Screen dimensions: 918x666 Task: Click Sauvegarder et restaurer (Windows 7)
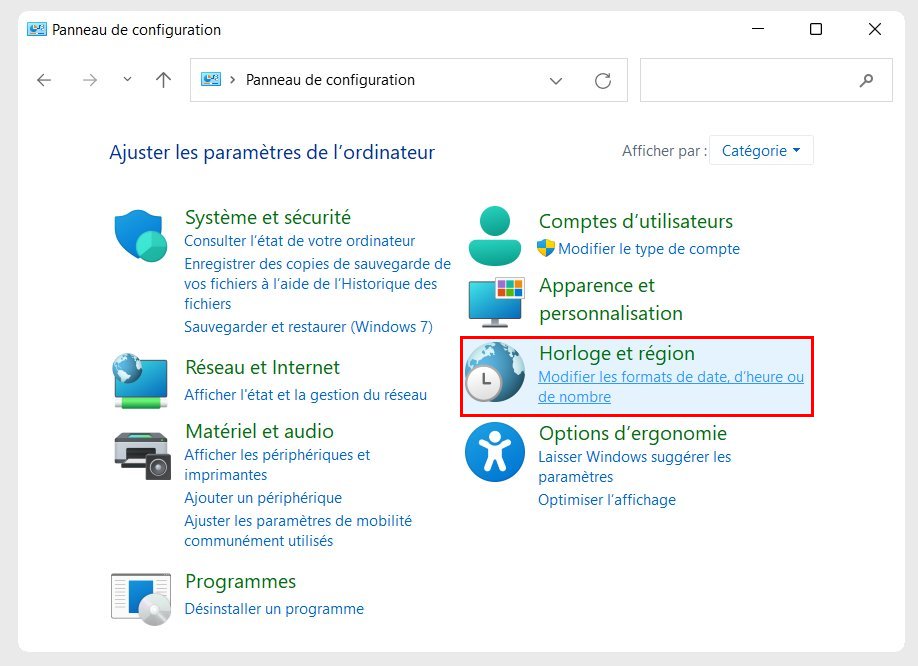coord(309,327)
